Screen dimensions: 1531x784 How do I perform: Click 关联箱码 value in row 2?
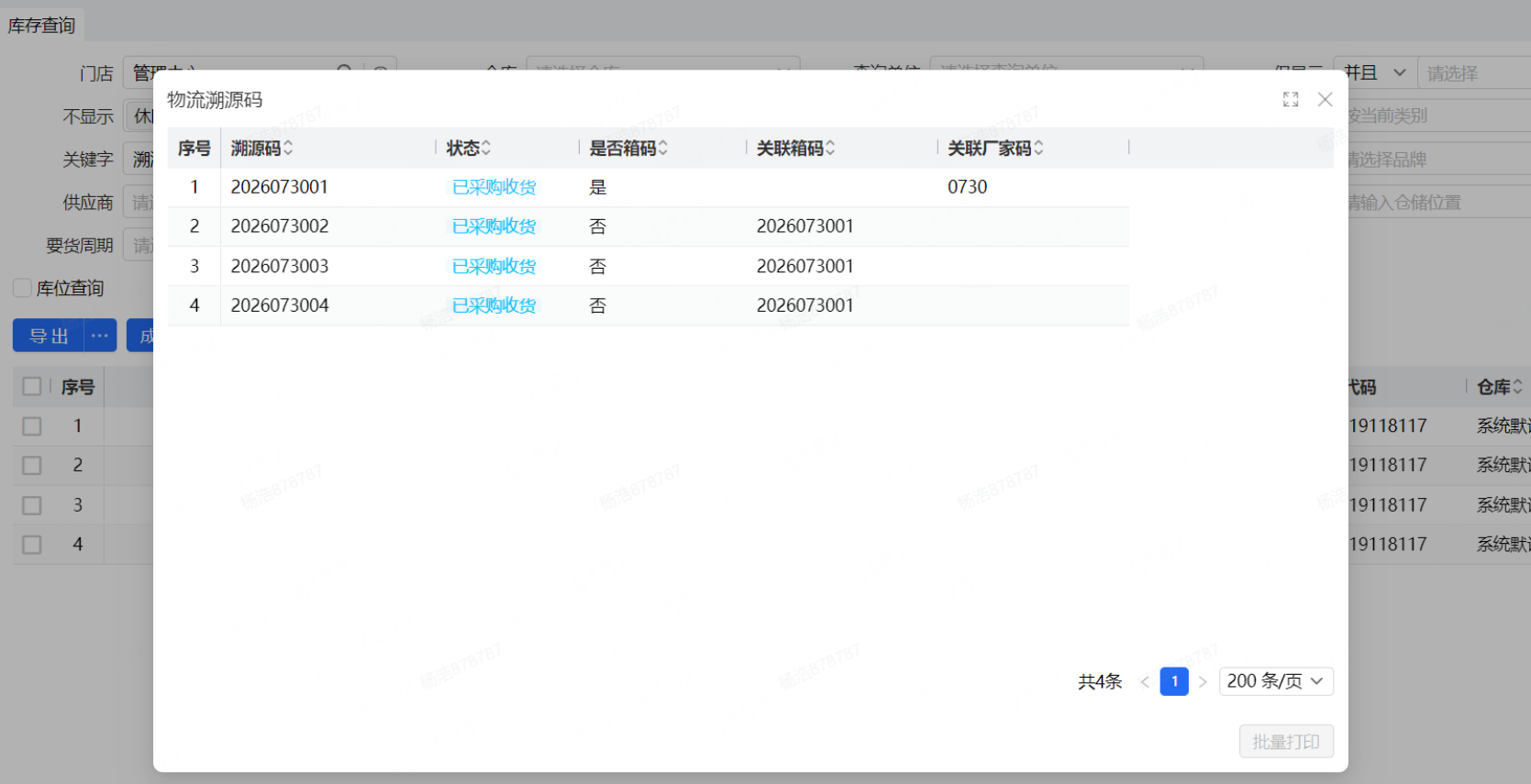804,226
